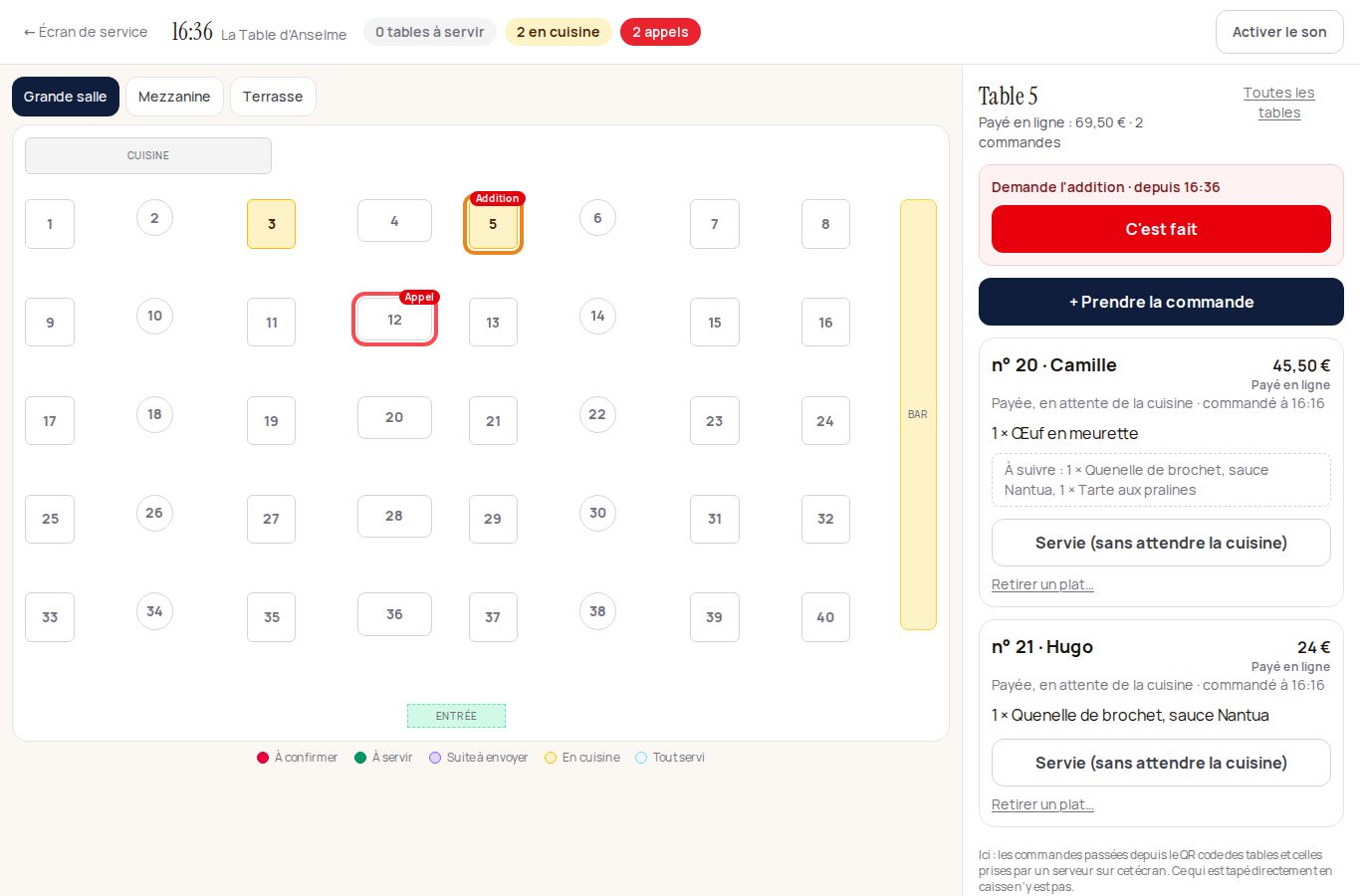1360x896 pixels.
Task: Click the order title n° 21 · Hugo
Action: tap(1042, 647)
